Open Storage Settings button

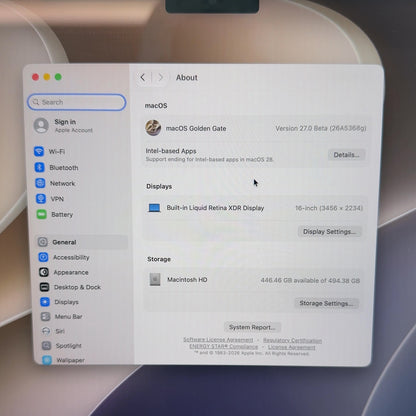(x=326, y=303)
